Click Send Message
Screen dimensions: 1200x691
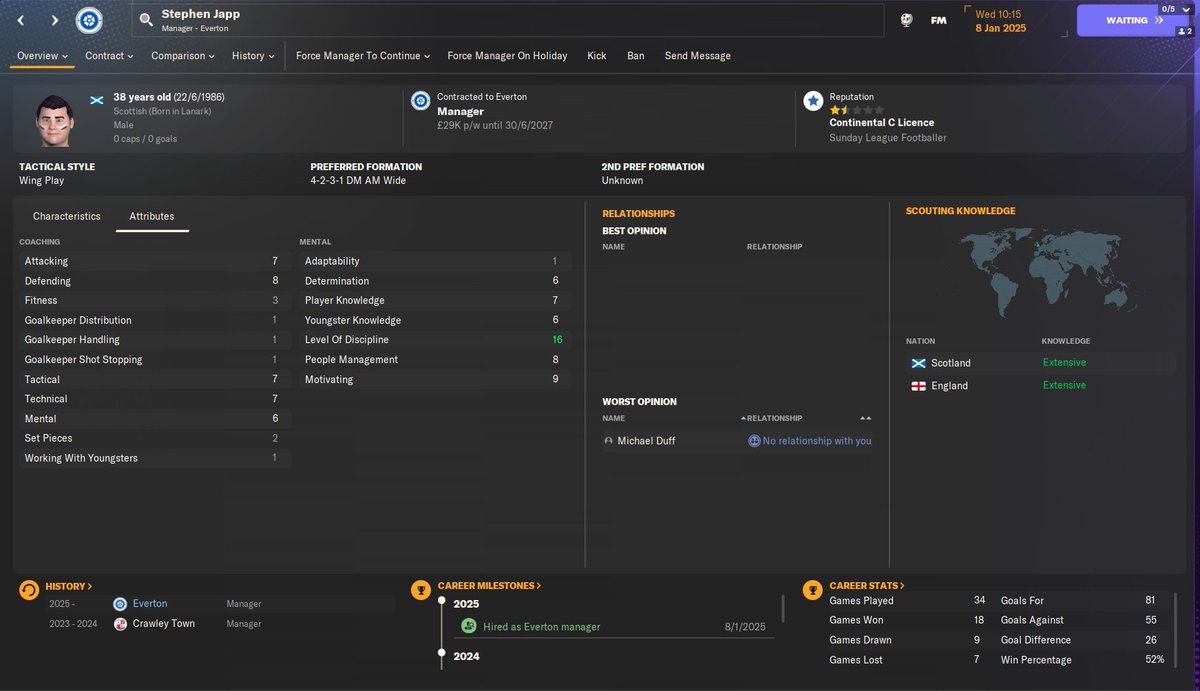click(698, 56)
